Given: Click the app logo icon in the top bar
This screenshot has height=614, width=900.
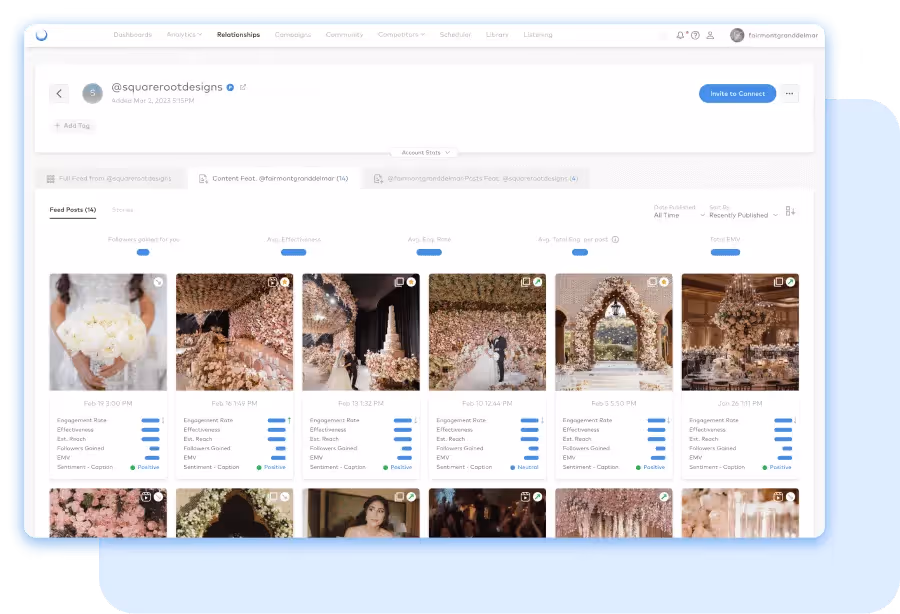Looking at the screenshot, I should [41, 35].
